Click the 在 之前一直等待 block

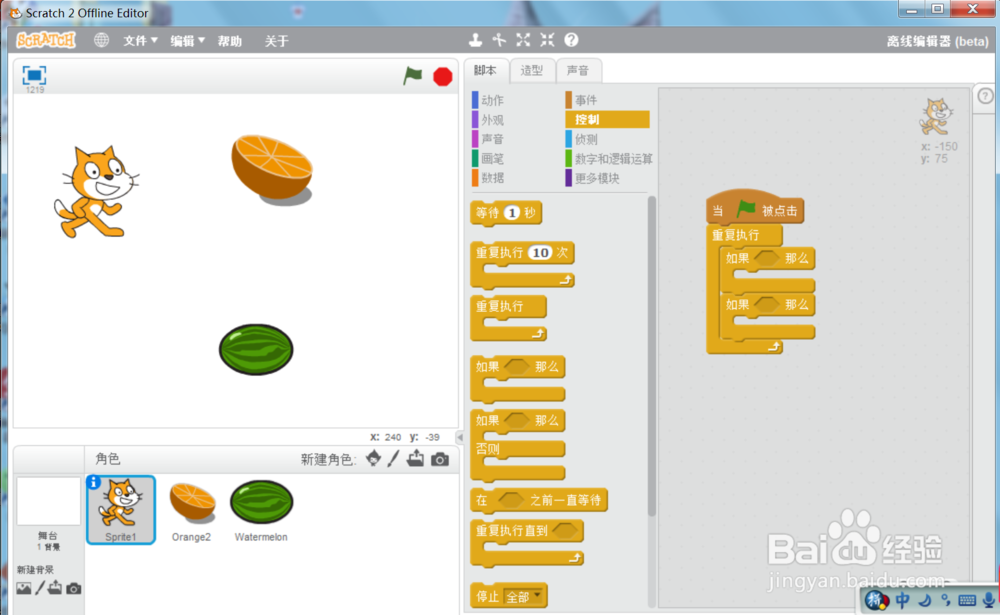pyautogui.click(x=539, y=500)
